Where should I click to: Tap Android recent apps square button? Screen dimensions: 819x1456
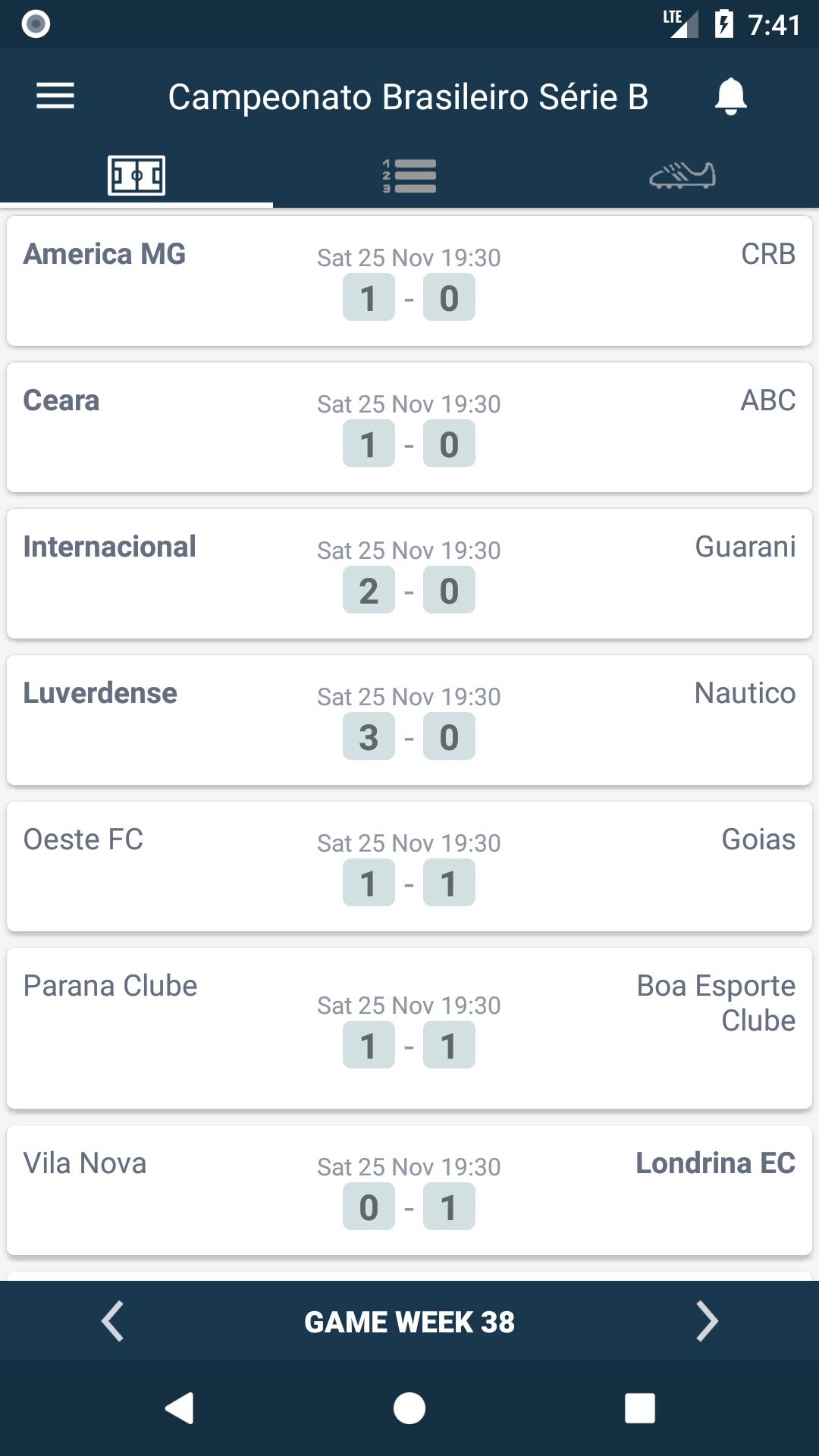click(639, 1408)
